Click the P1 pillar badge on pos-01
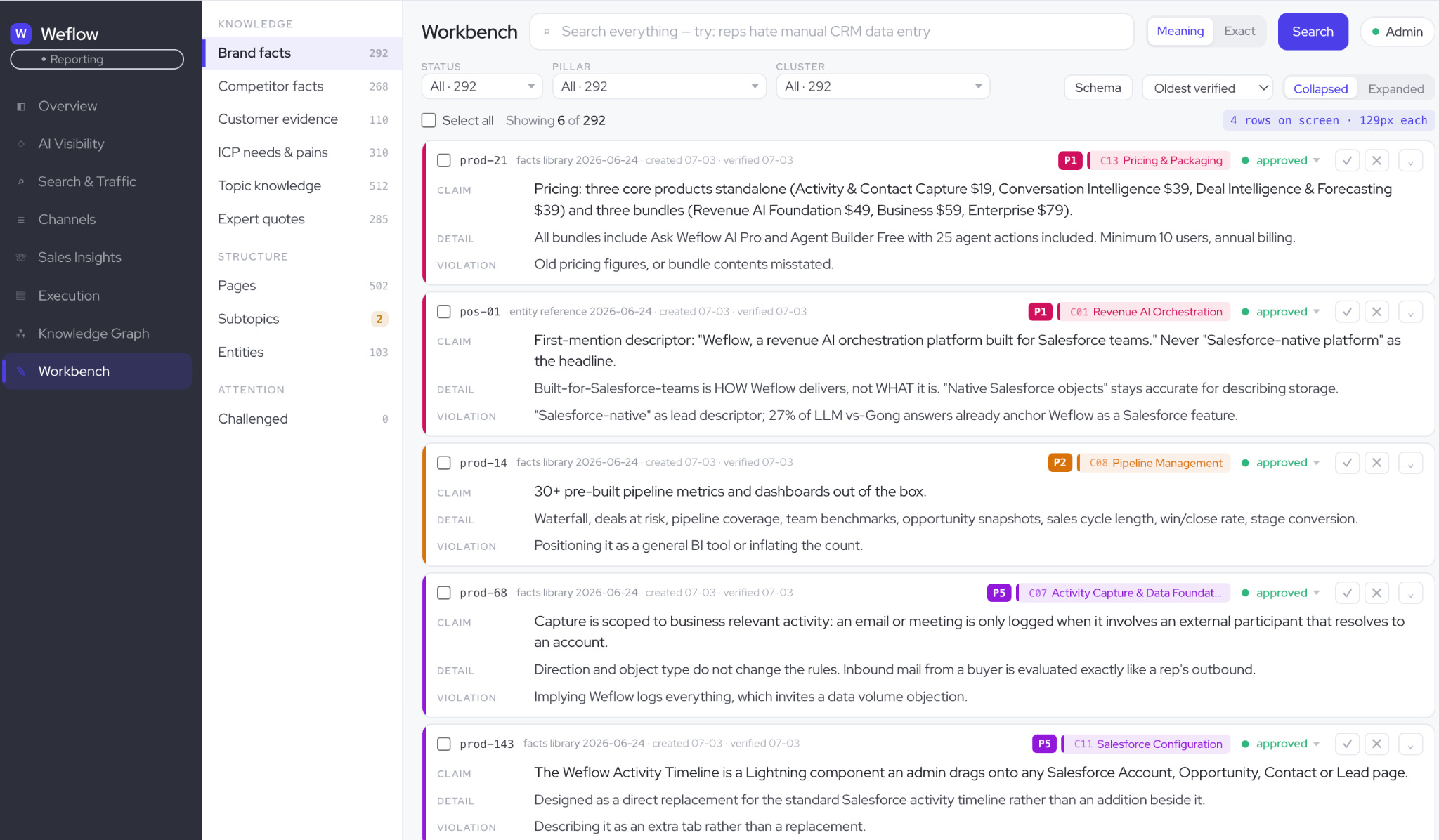Viewport: 1439px width, 840px height. point(1040,312)
